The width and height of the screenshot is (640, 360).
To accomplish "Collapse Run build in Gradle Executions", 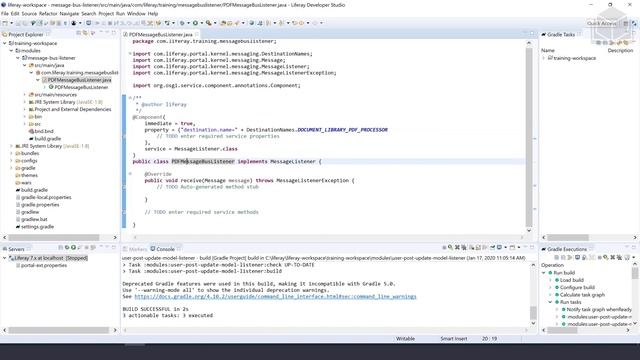I will click(544, 273).
